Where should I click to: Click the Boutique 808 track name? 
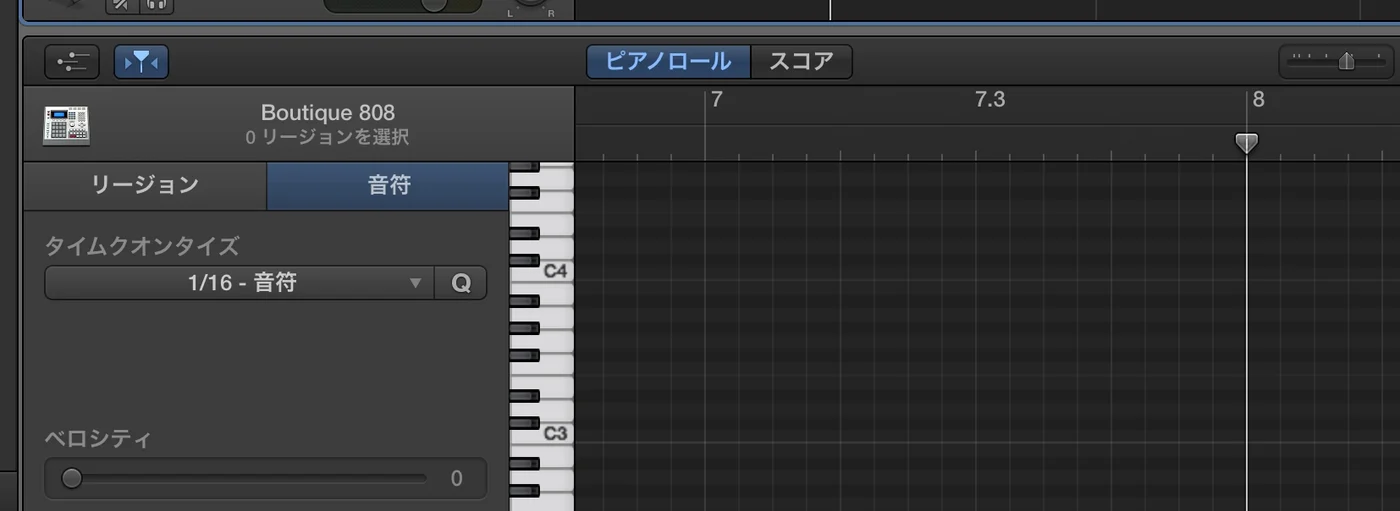[328, 113]
